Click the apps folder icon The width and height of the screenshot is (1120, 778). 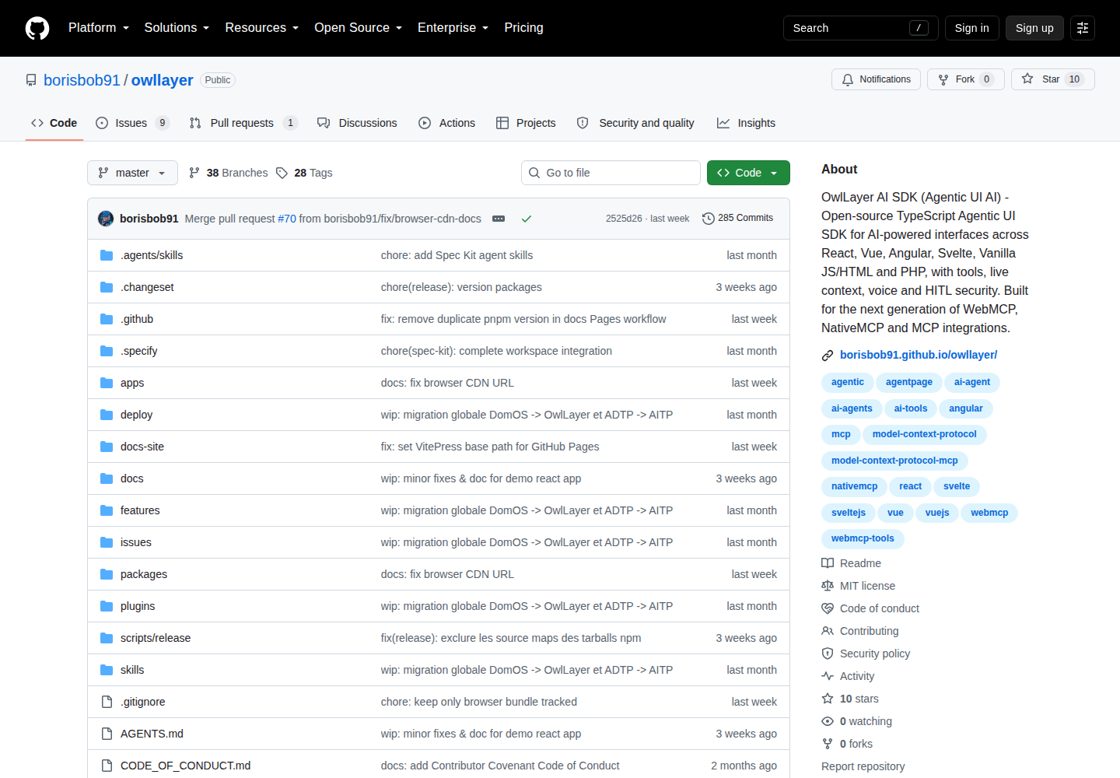coord(106,383)
